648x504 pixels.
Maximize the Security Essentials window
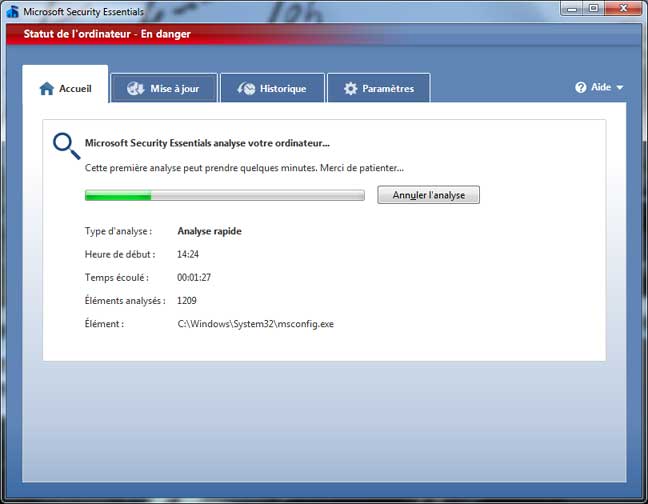click(x=594, y=9)
